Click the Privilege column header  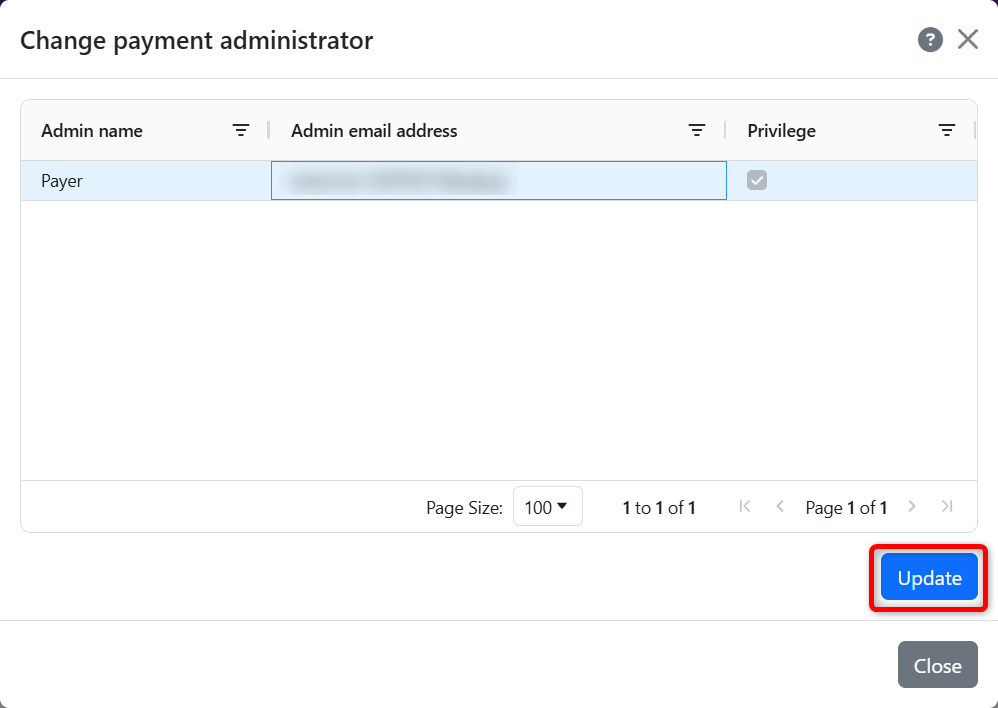[x=780, y=130]
